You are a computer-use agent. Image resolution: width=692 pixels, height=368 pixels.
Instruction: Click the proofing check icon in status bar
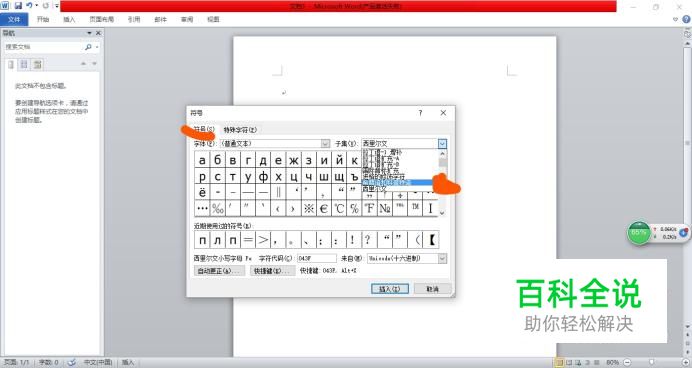tap(71, 362)
